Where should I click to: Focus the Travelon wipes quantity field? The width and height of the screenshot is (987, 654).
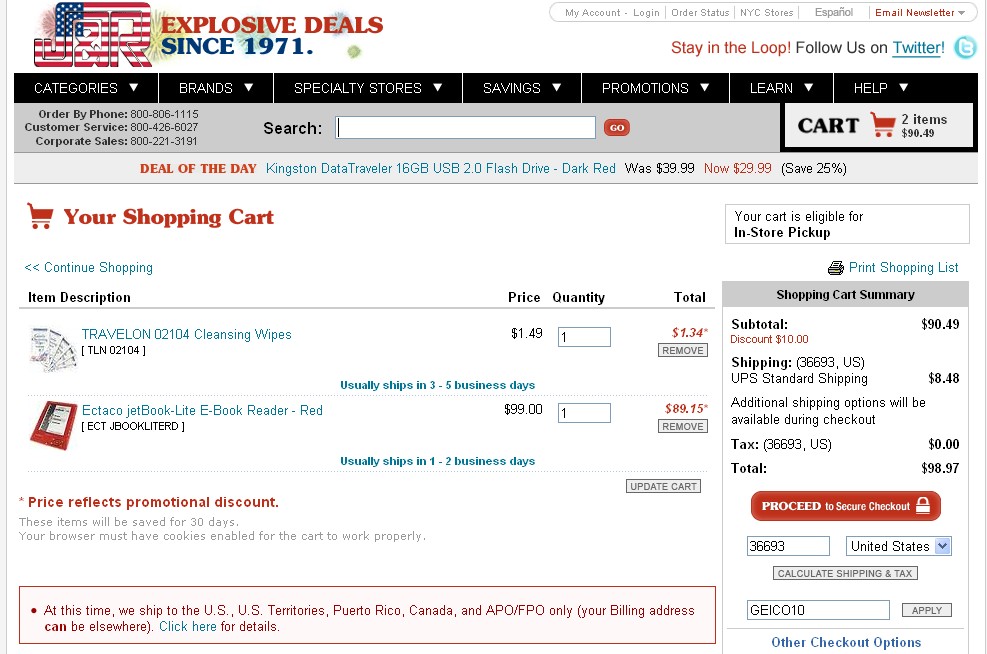click(x=584, y=337)
